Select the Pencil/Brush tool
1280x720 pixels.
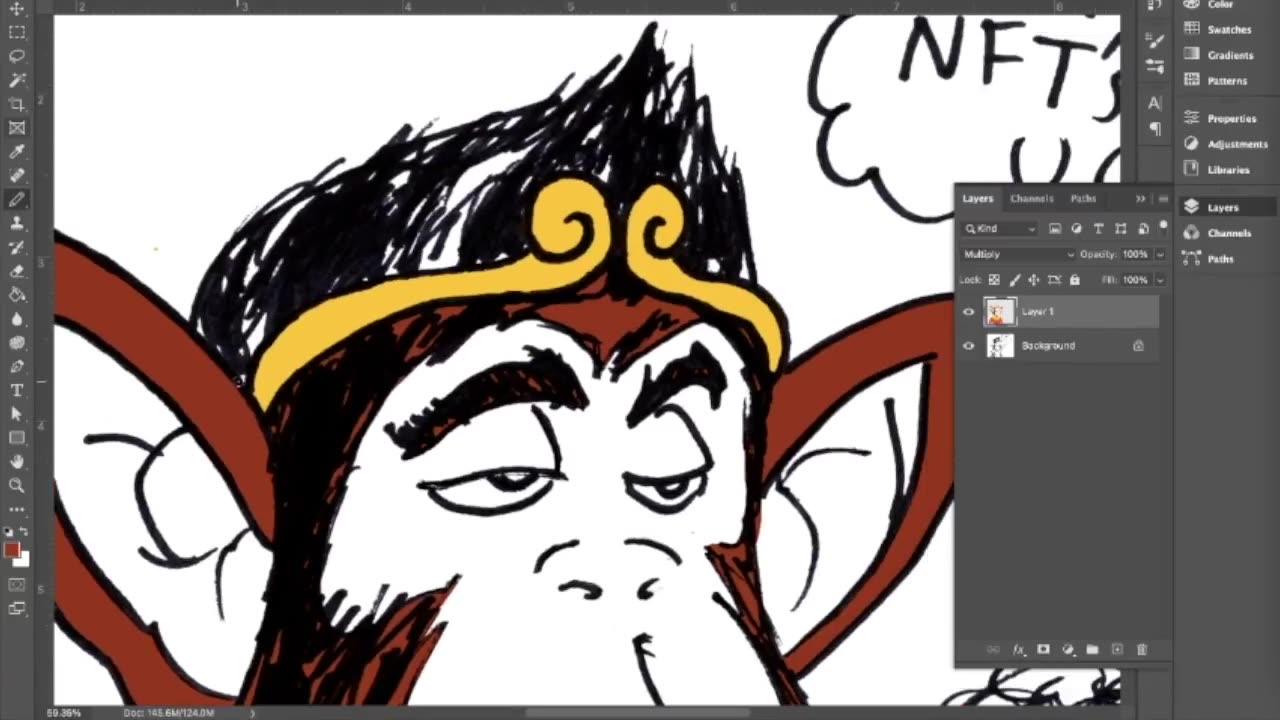(x=17, y=200)
